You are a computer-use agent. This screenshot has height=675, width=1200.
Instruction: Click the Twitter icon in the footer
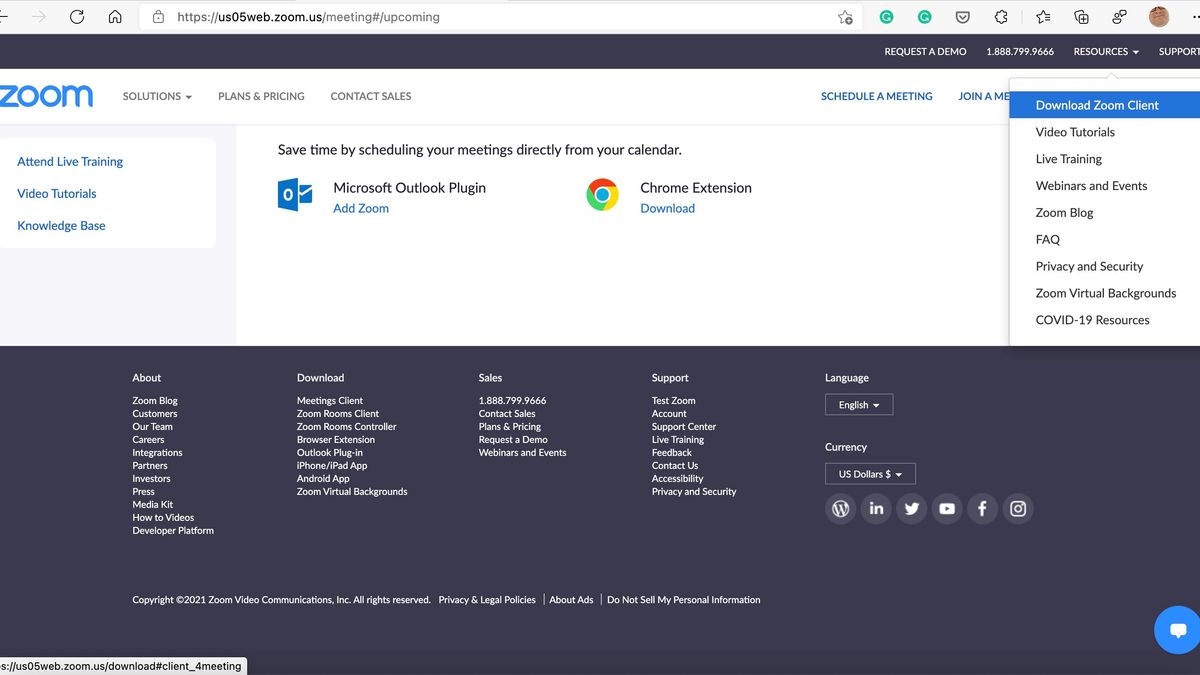click(911, 509)
